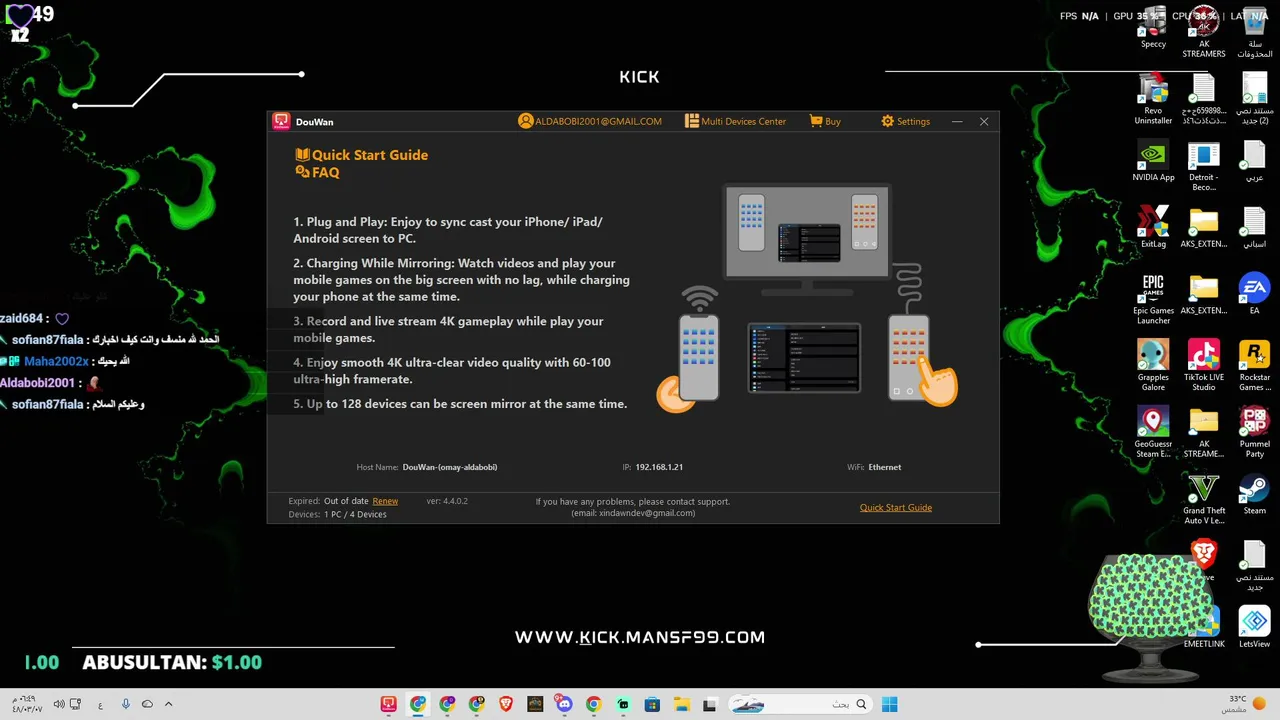This screenshot has height=720, width=1280.
Task: Select the TikTok LIVE Studio icon
Action: pos(1204,366)
